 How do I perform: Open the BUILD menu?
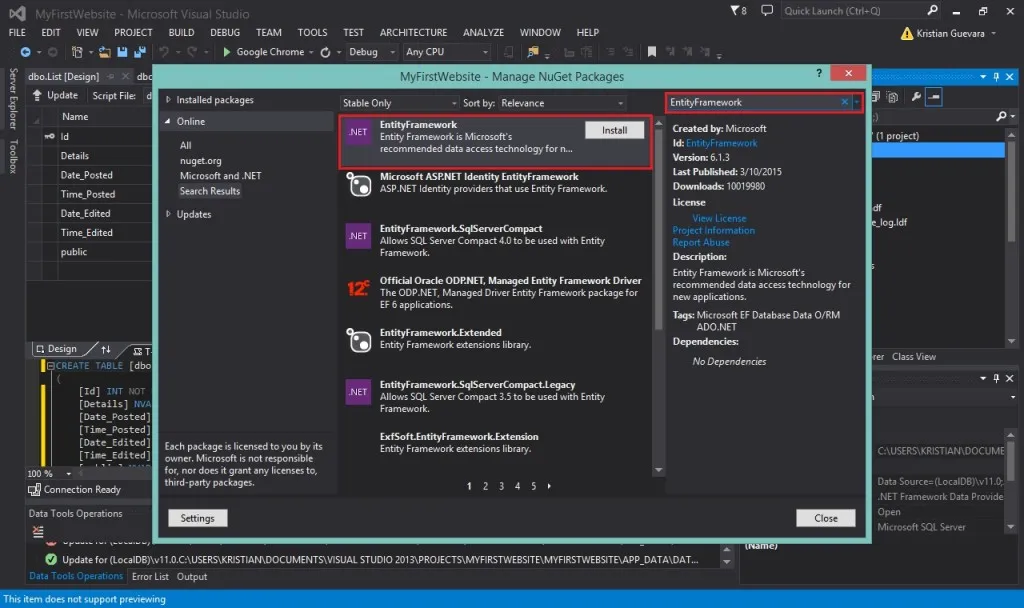coord(181,32)
